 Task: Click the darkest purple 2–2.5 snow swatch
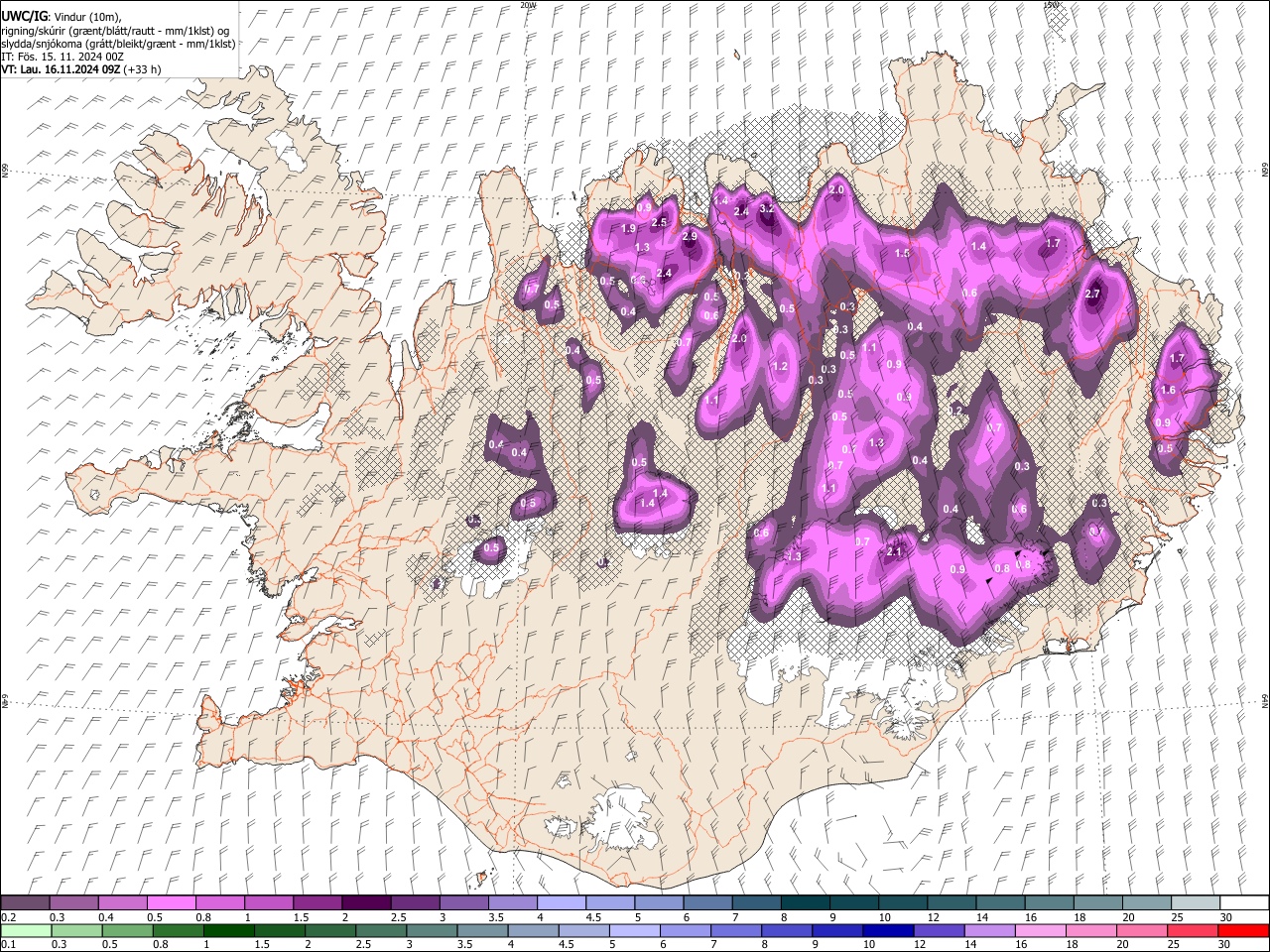[x=366, y=903]
